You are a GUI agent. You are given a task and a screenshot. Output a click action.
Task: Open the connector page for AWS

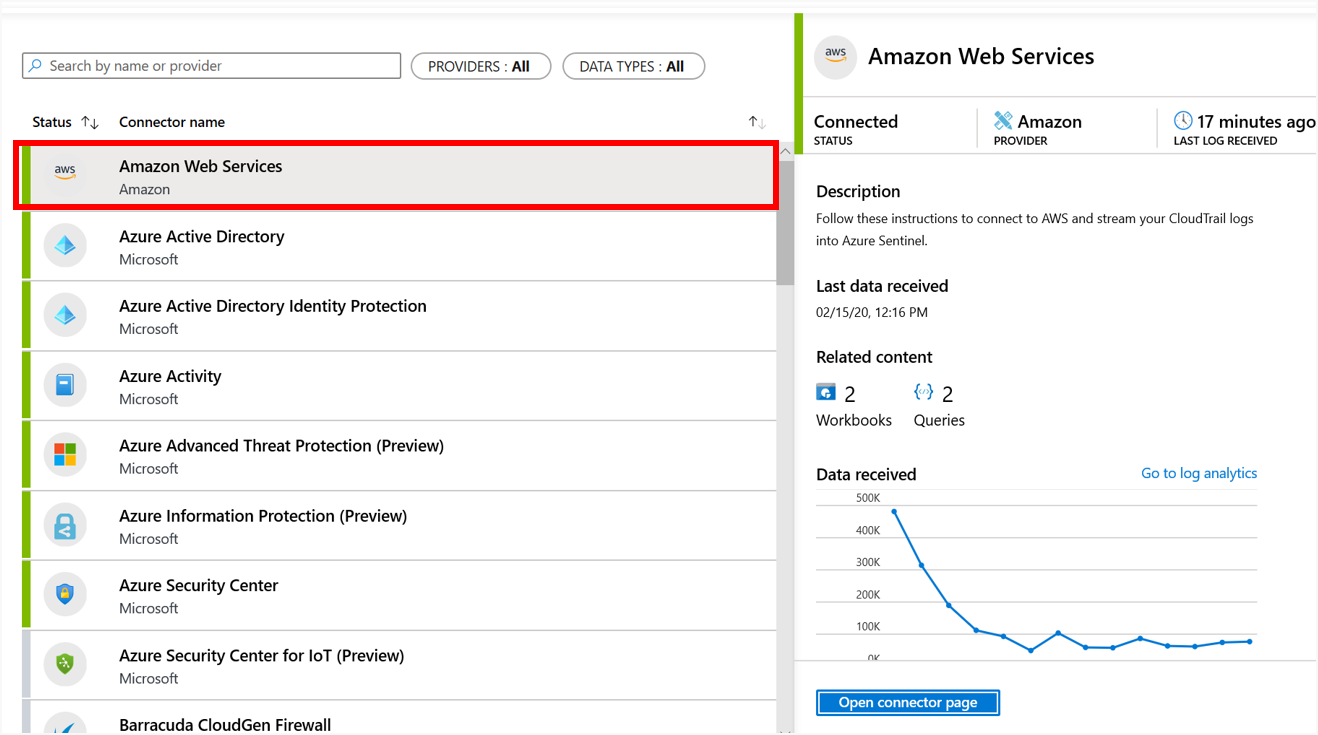pyautogui.click(x=907, y=702)
